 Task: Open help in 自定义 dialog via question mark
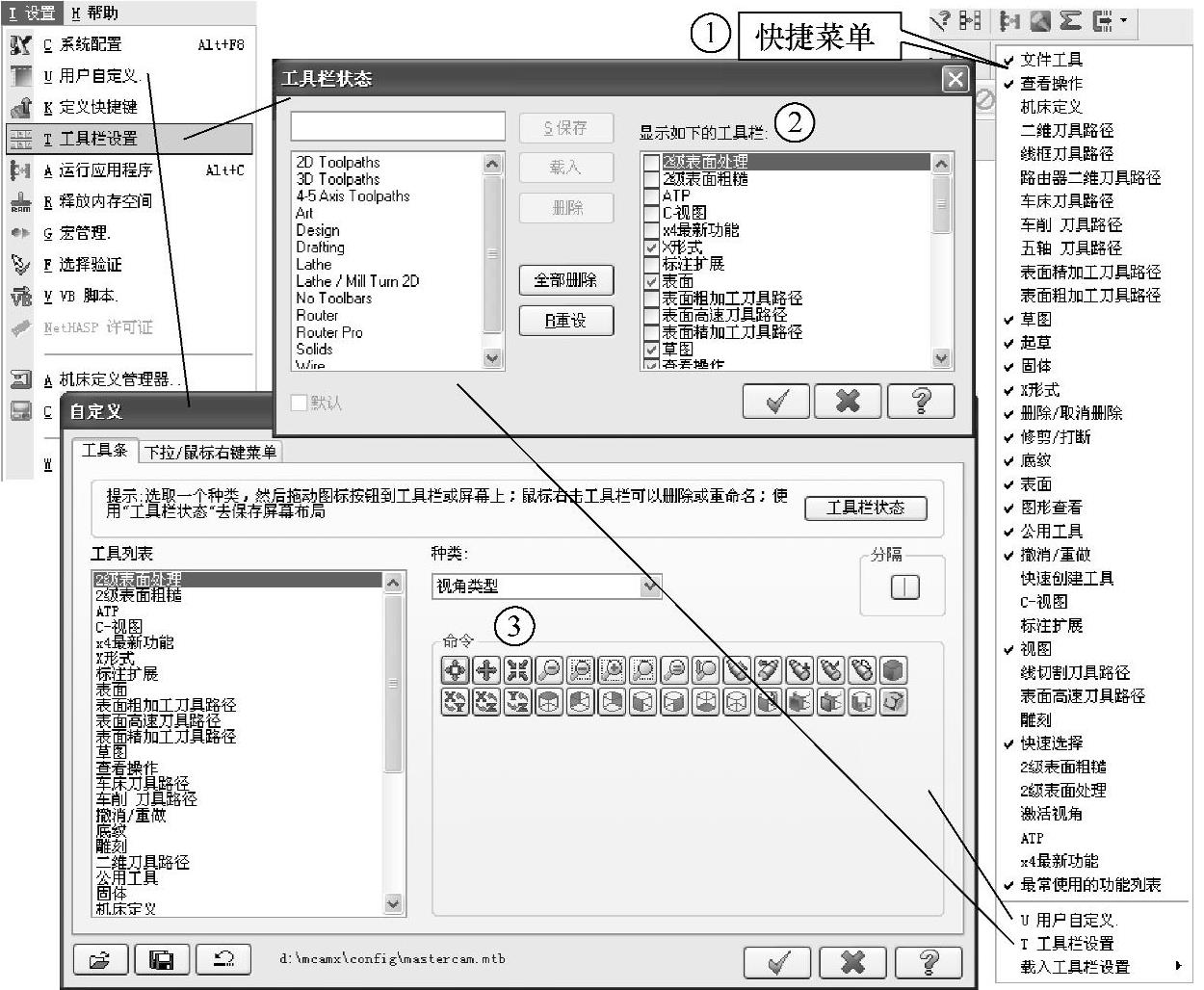click(x=929, y=961)
